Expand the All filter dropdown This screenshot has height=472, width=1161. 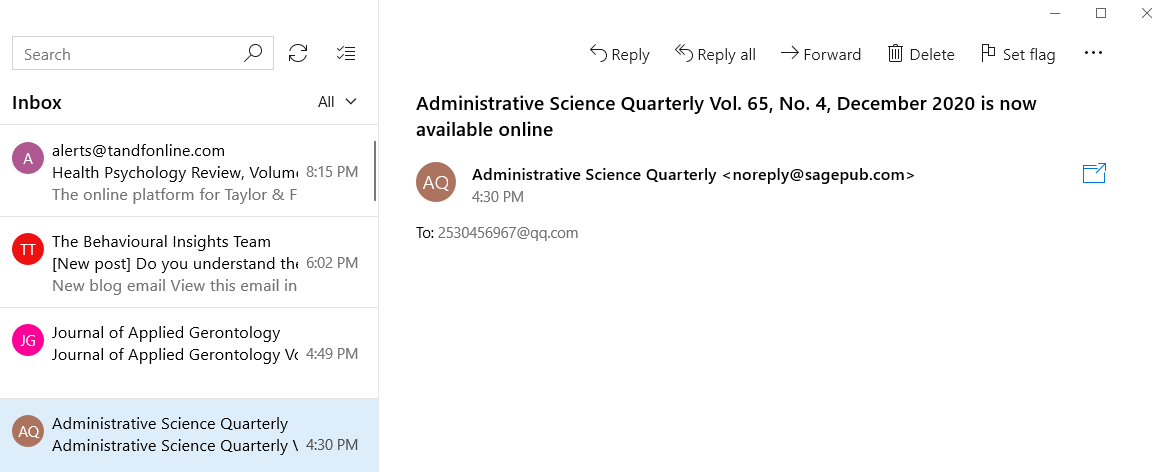[x=337, y=102]
